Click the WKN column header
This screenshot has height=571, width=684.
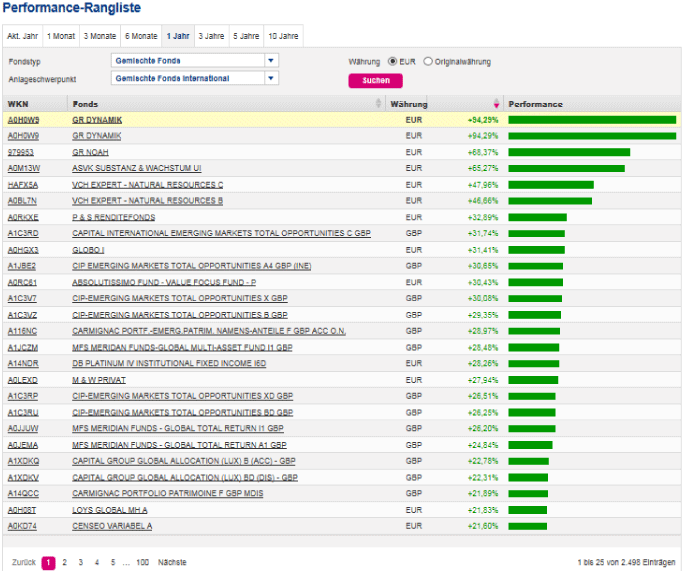click(x=18, y=104)
